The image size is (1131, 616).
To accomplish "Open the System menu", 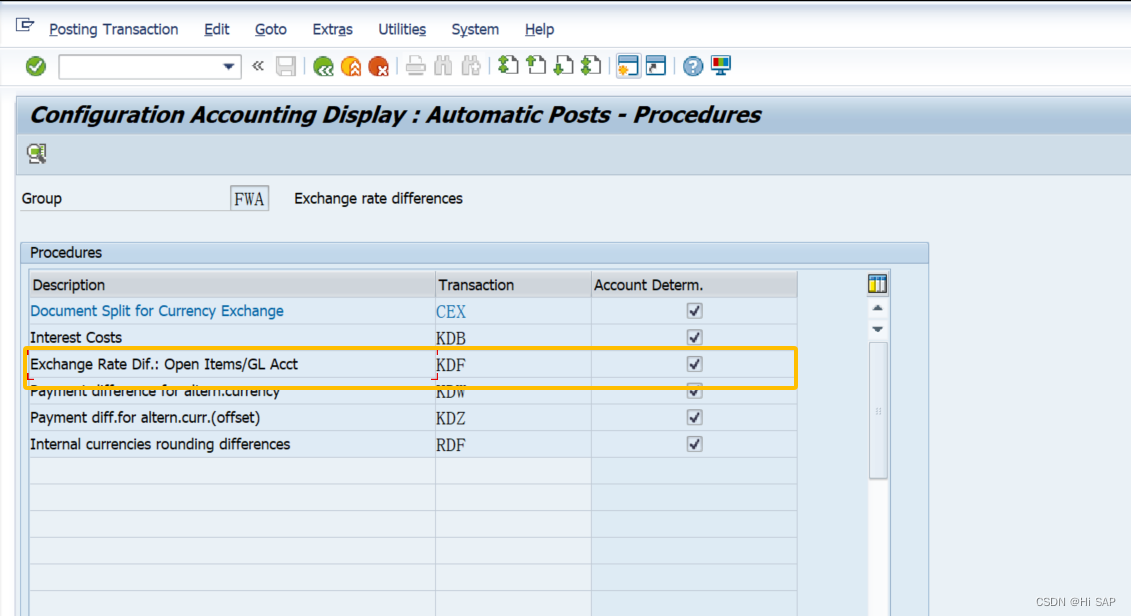I will [x=475, y=29].
